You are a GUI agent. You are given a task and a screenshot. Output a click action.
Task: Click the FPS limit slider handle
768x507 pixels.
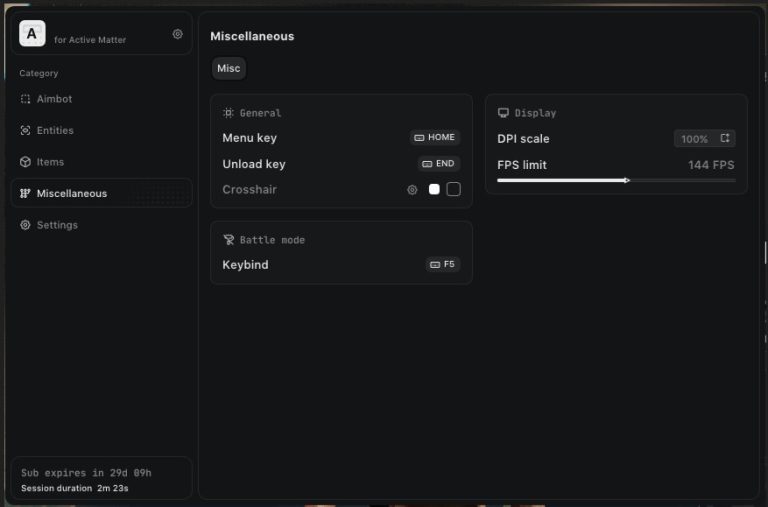click(626, 180)
